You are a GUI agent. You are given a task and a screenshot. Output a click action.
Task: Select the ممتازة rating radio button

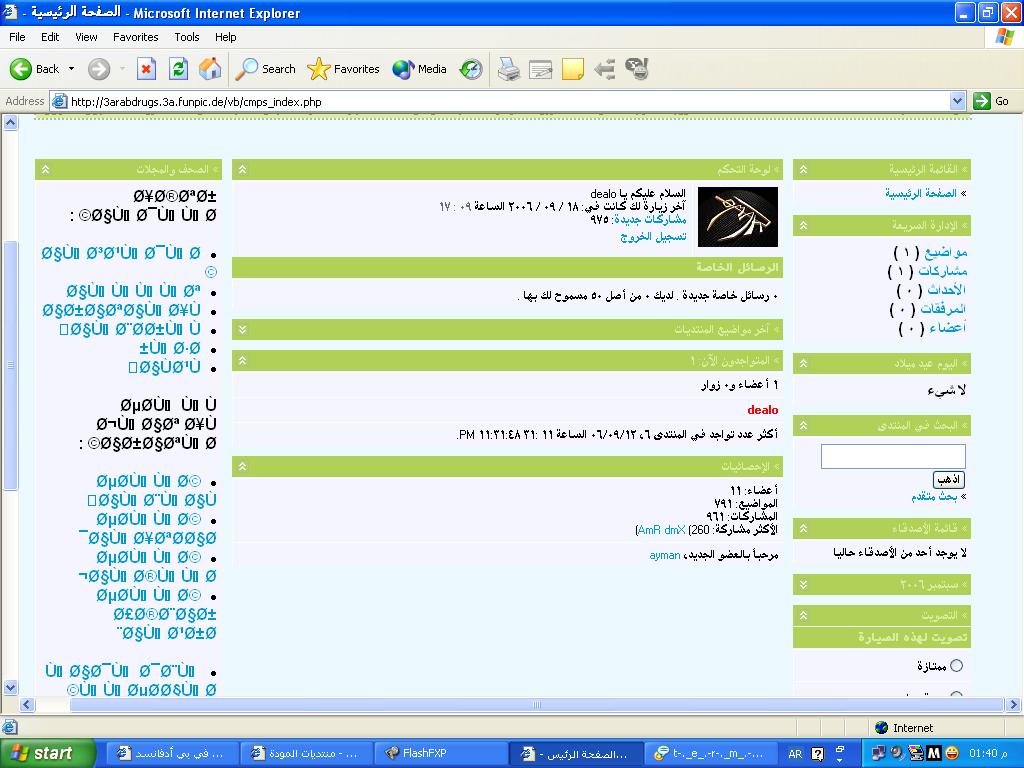[956, 665]
